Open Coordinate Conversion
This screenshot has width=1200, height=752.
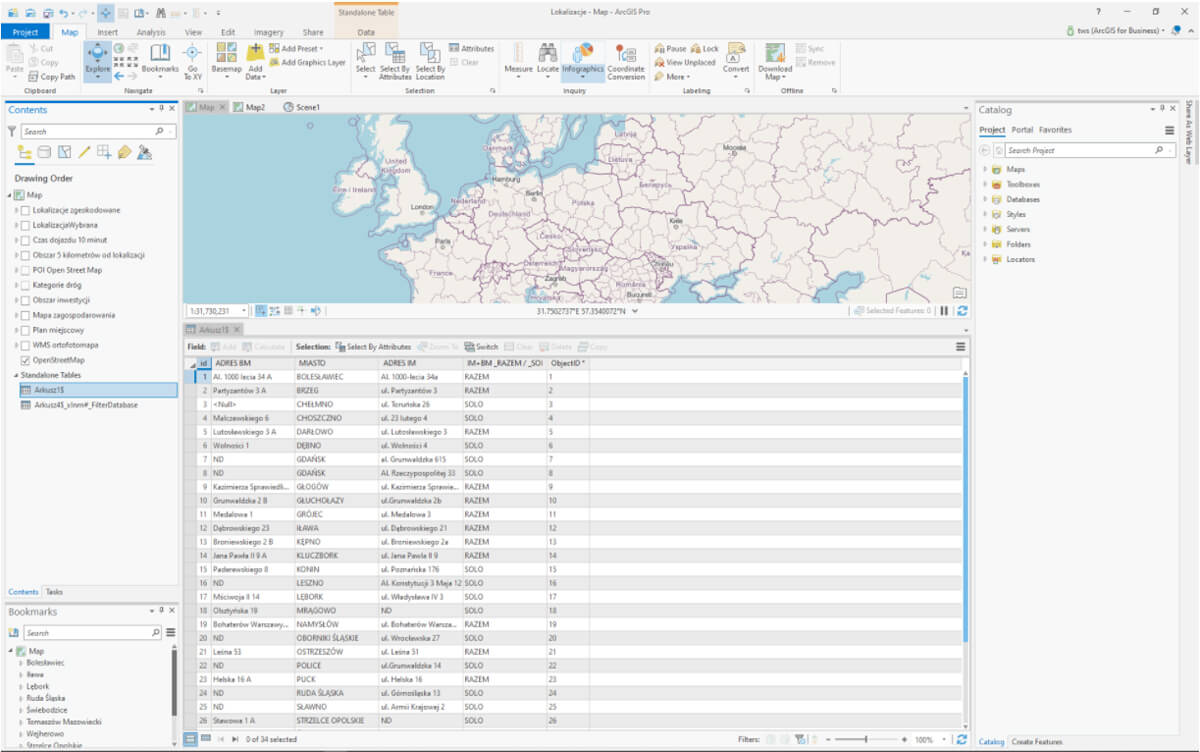(x=626, y=60)
